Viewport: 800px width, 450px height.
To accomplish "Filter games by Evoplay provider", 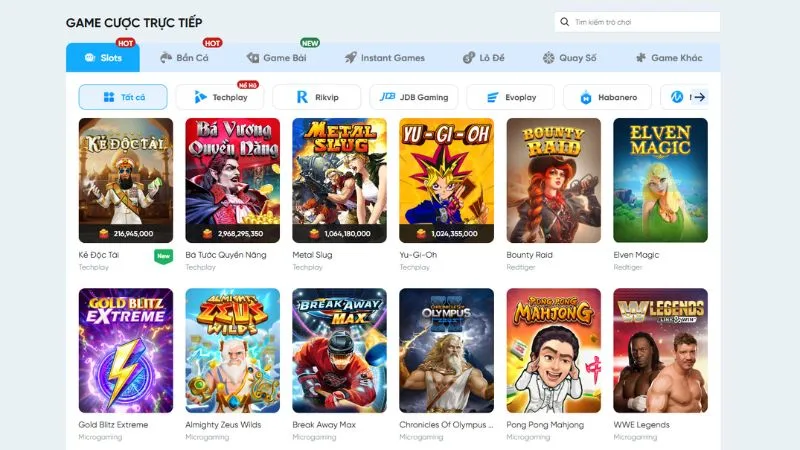I will click(511, 97).
